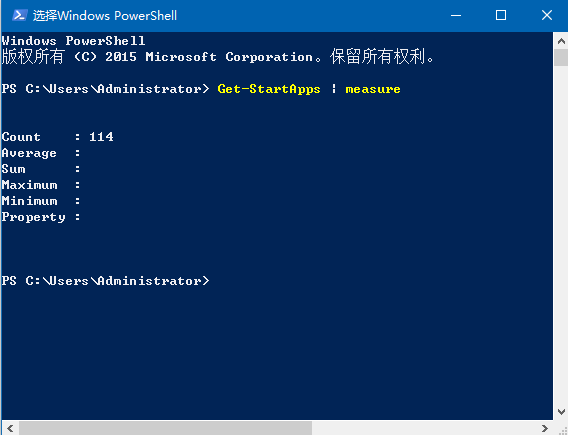The height and width of the screenshot is (435, 568).
Task: Click the measure command word
Action: (x=373, y=89)
